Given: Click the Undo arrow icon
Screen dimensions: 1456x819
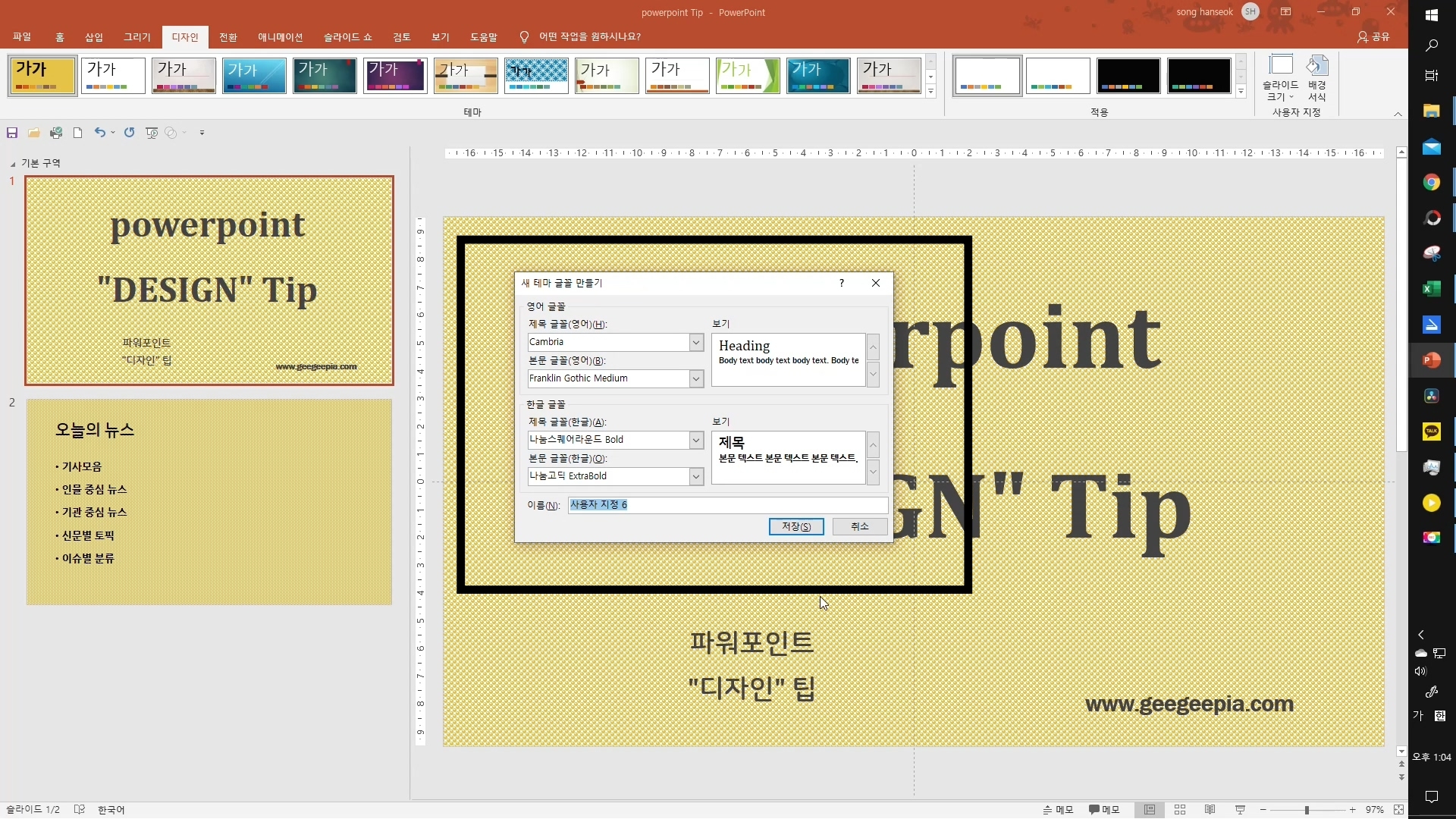Looking at the screenshot, I should [99, 133].
